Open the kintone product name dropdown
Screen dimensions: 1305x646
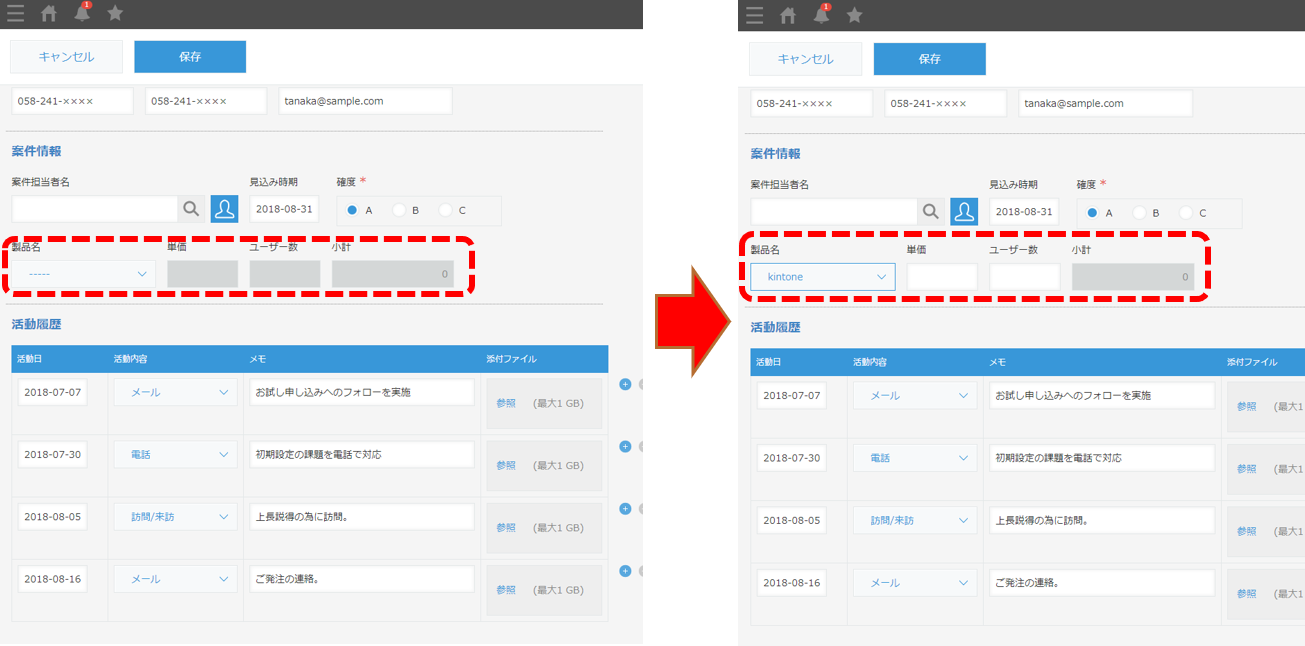coord(822,277)
